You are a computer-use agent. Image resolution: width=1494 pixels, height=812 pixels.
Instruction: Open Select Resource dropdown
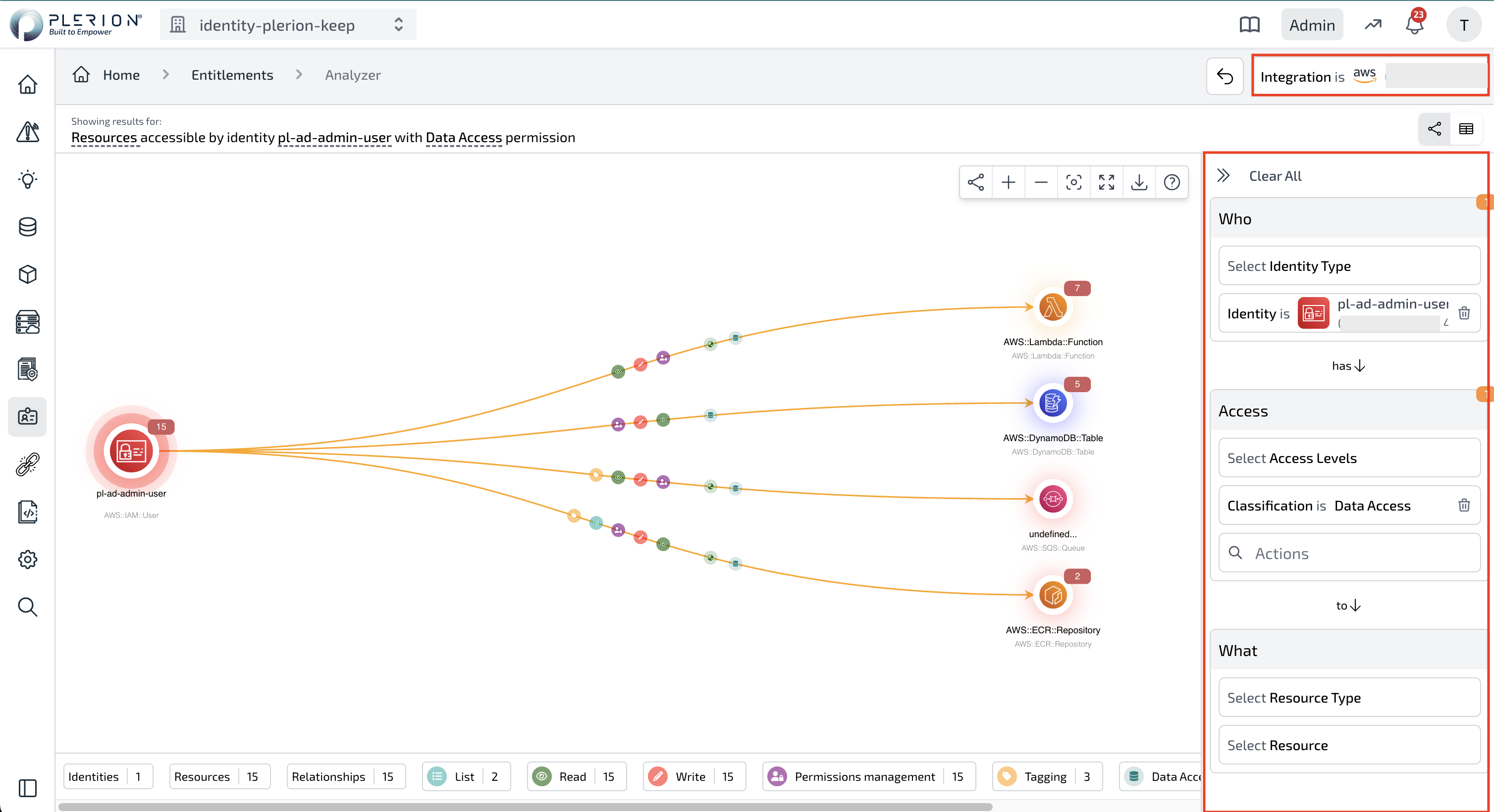pos(1349,745)
